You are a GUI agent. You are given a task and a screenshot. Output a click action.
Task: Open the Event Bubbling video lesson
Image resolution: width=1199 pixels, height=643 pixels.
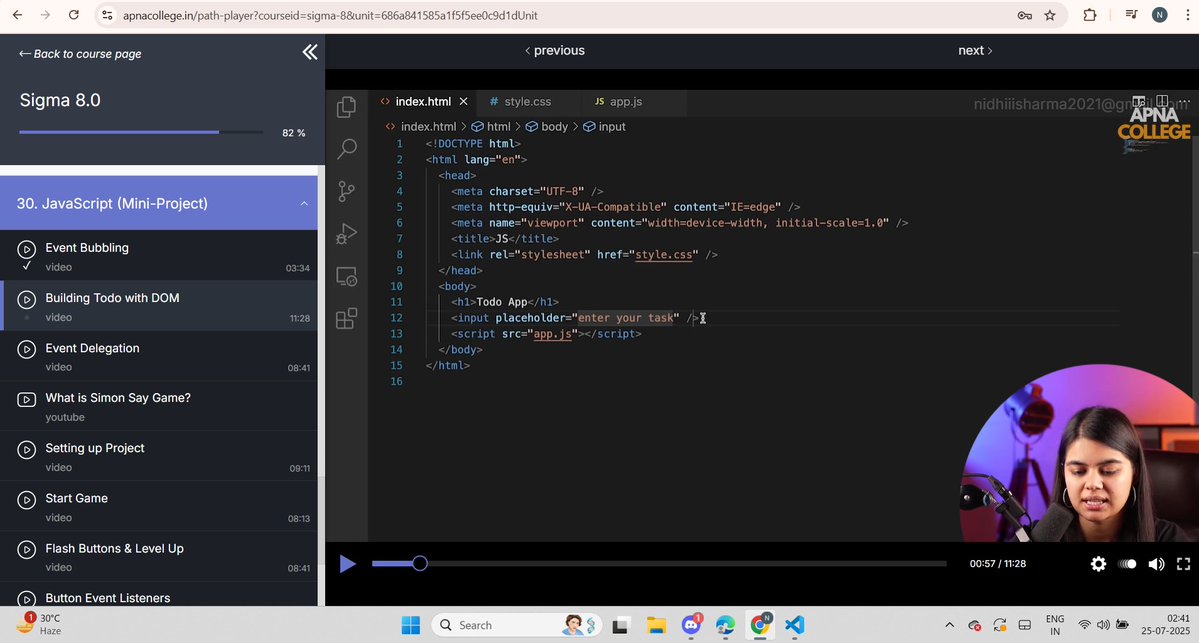(x=158, y=256)
